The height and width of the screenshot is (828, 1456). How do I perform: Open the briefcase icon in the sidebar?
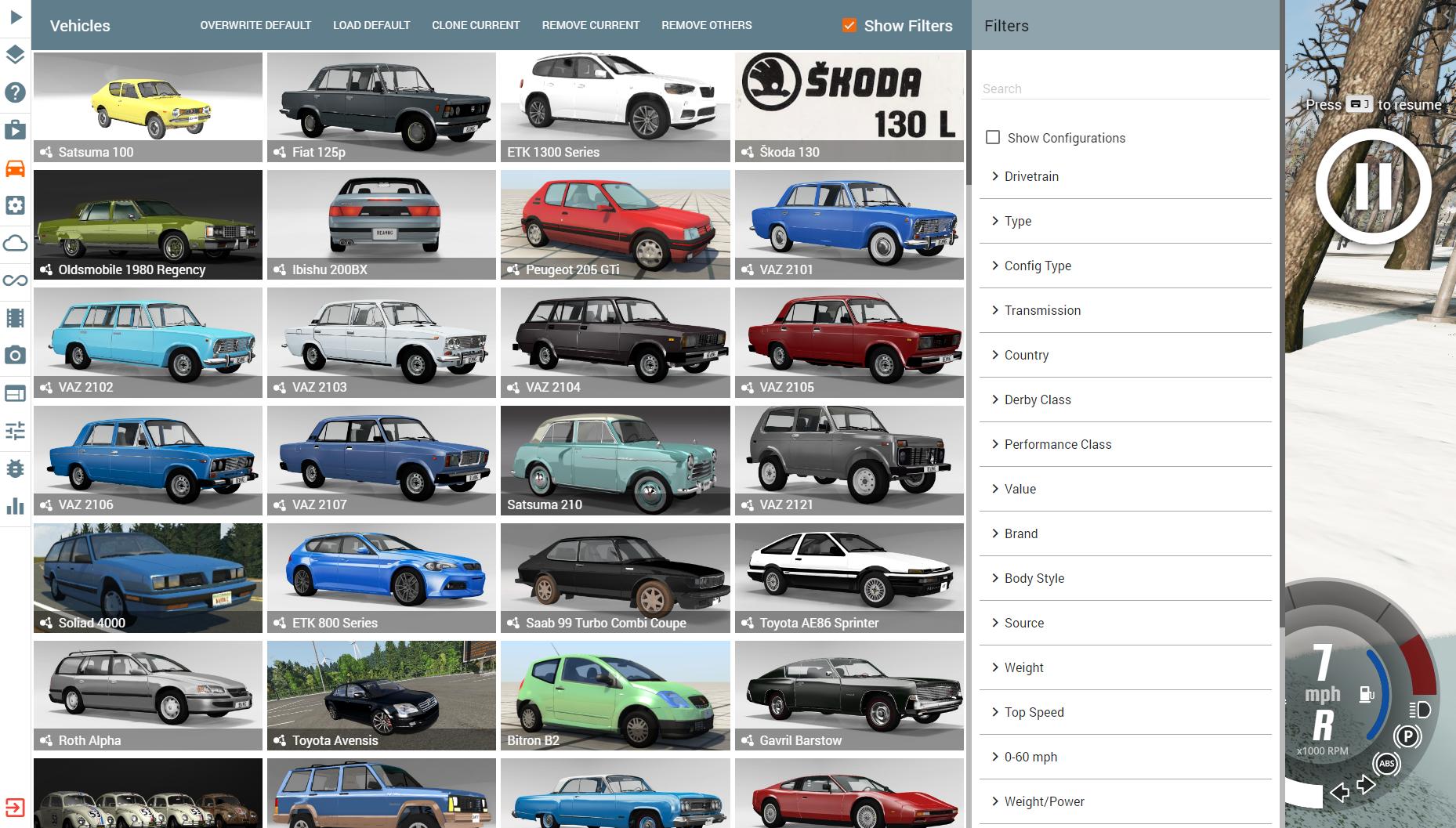point(16,130)
